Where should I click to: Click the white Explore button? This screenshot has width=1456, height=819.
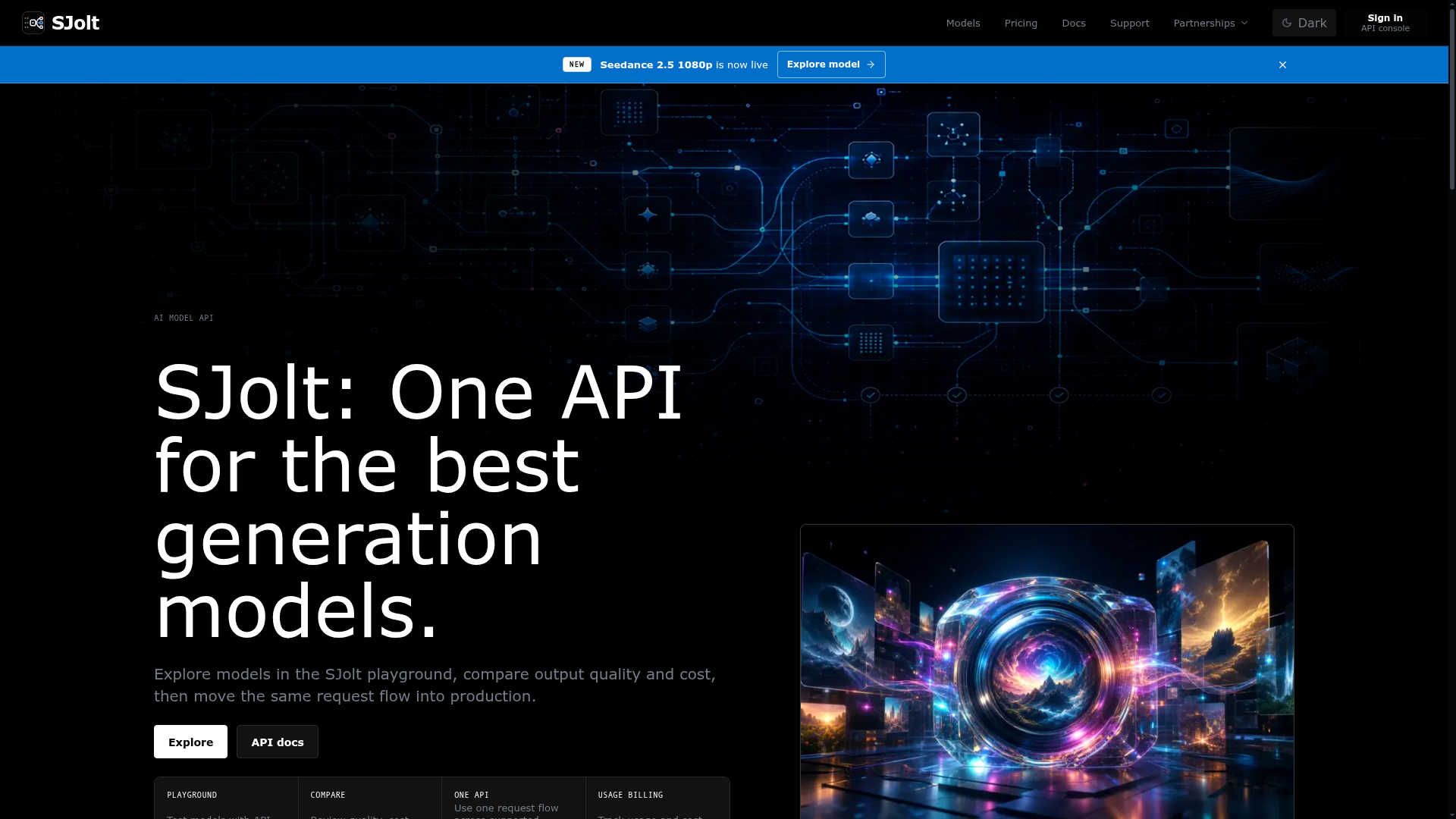(x=190, y=742)
